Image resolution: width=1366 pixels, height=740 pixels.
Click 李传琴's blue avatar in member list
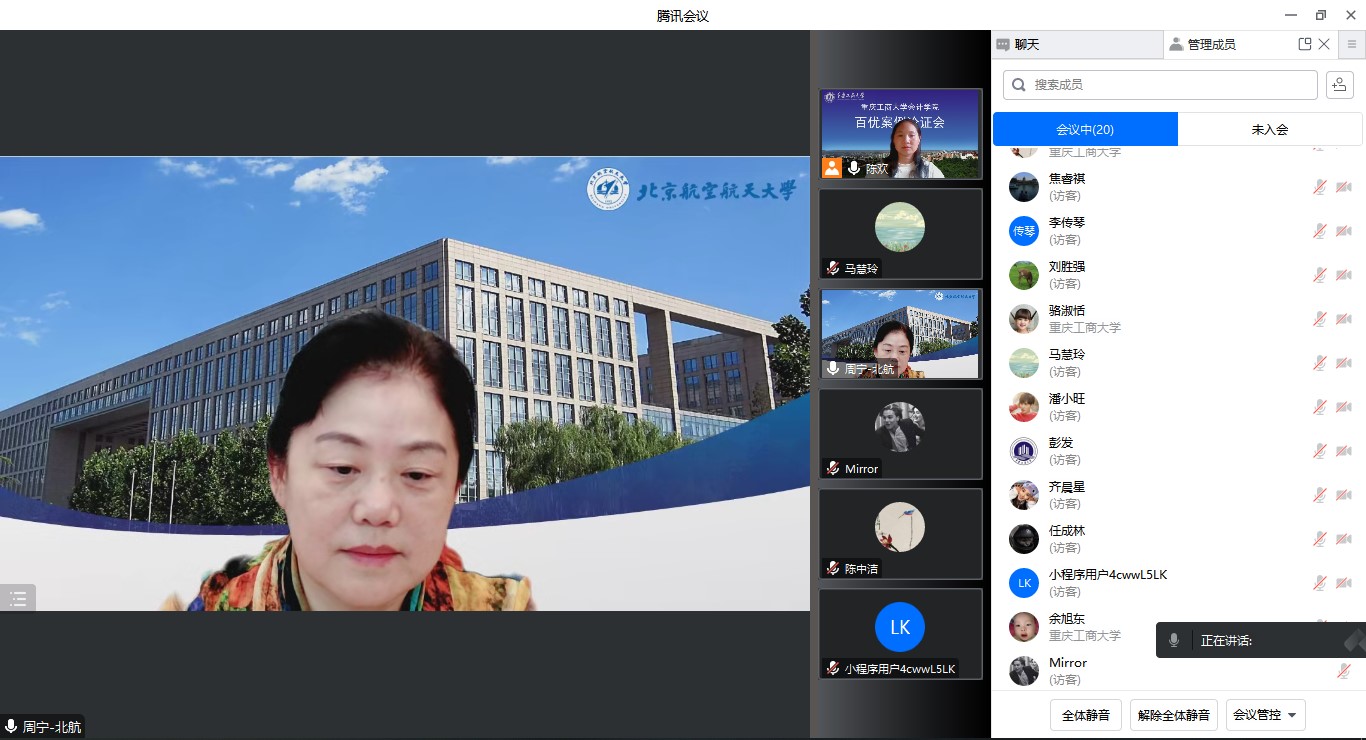1023,231
